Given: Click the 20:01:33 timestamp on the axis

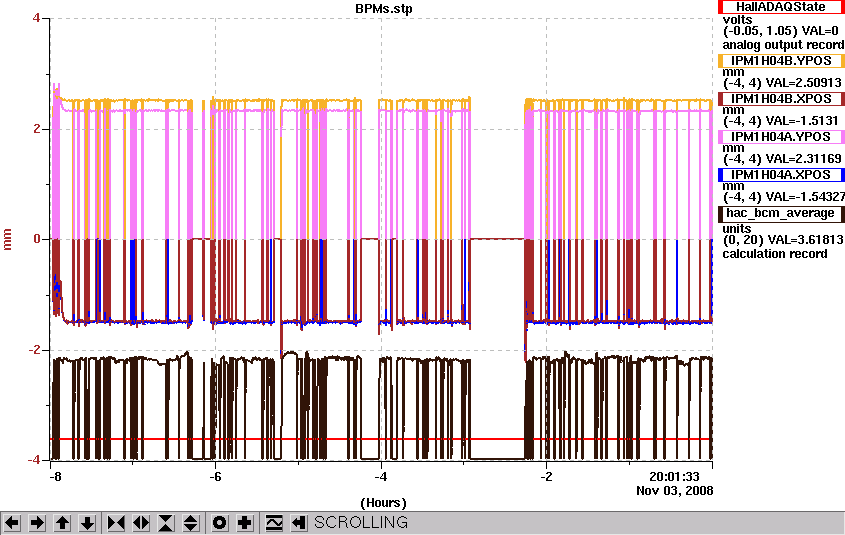Looking at the screenshot, I should pos(674,477).
